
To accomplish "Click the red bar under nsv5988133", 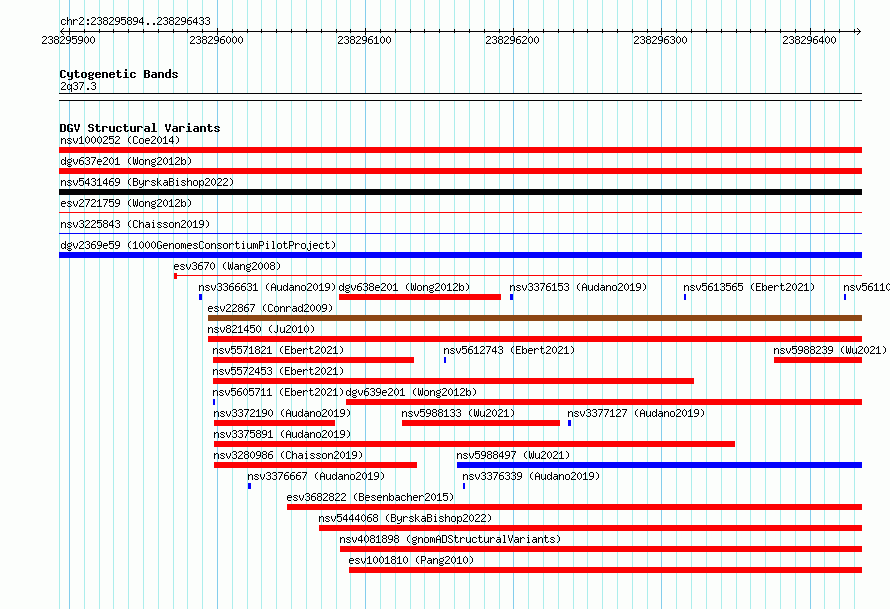I will [x=481, y=423].
